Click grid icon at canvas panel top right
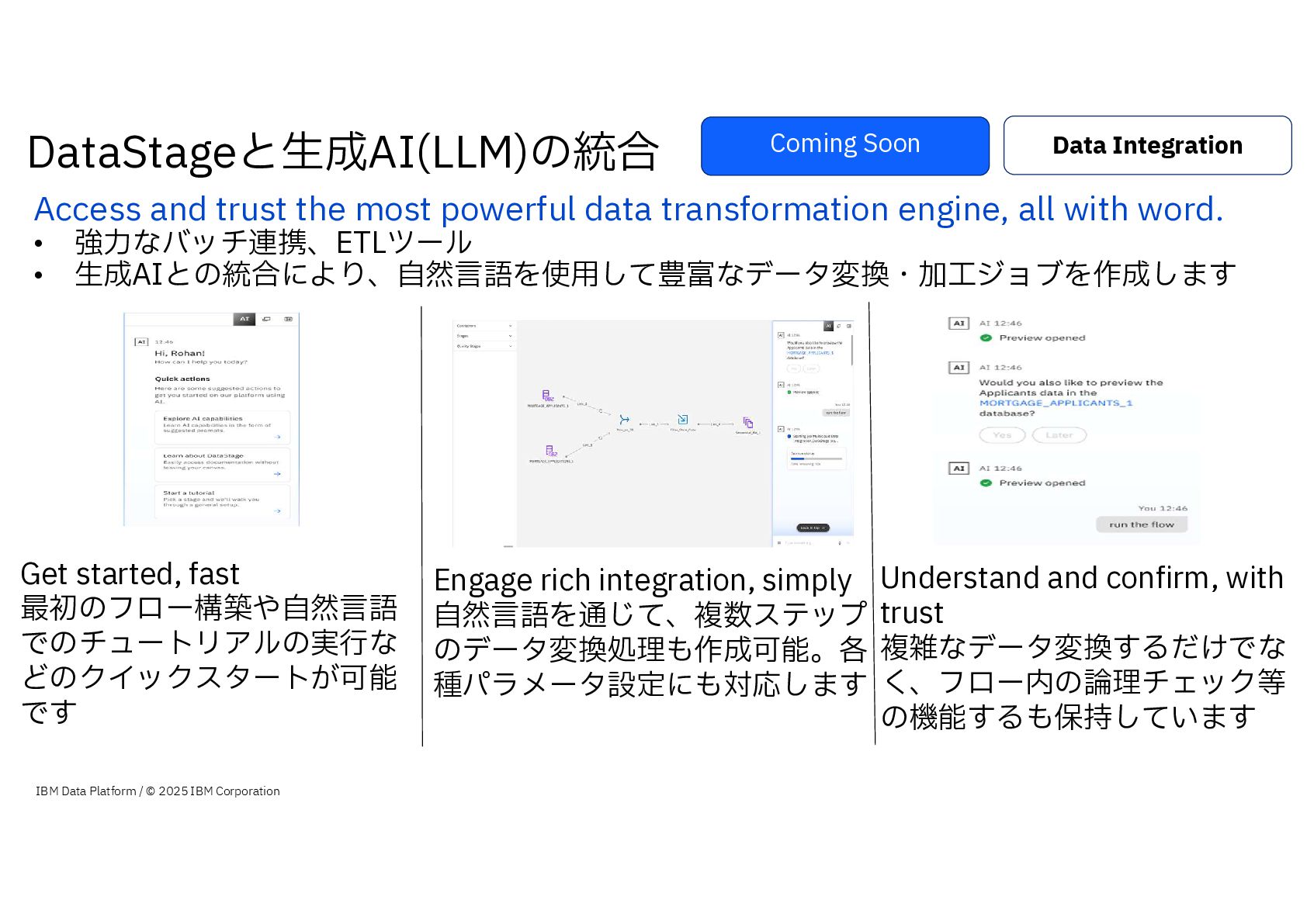 click(x=849, y=326)
